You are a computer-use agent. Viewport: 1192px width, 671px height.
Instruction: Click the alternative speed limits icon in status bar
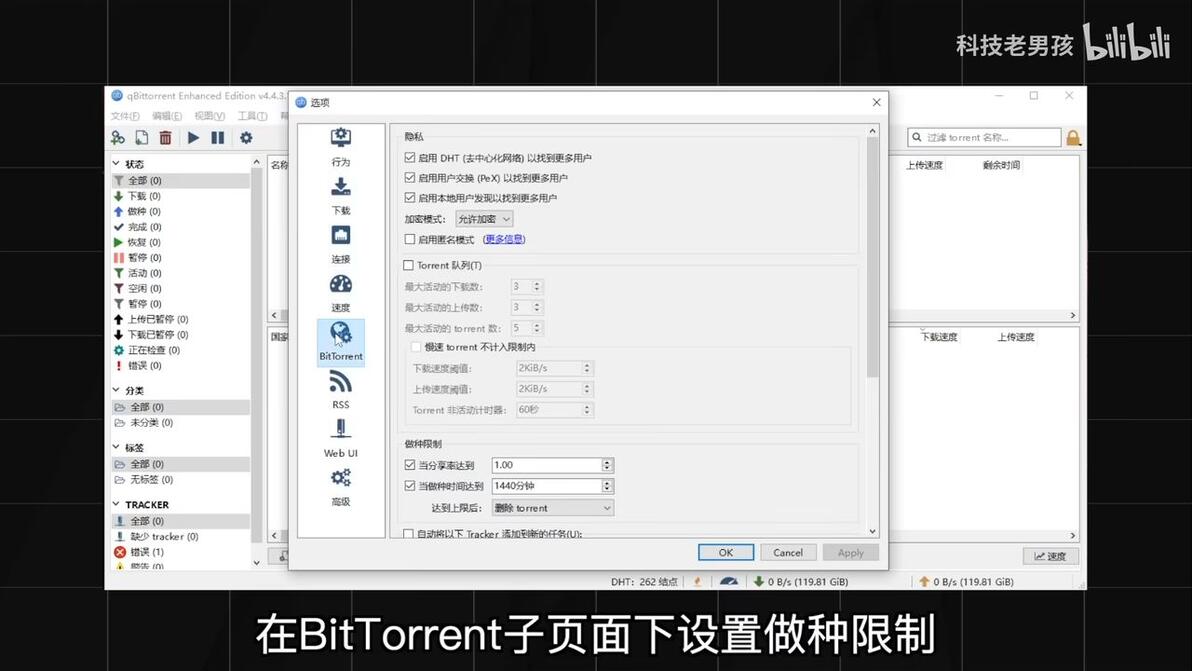729,581
